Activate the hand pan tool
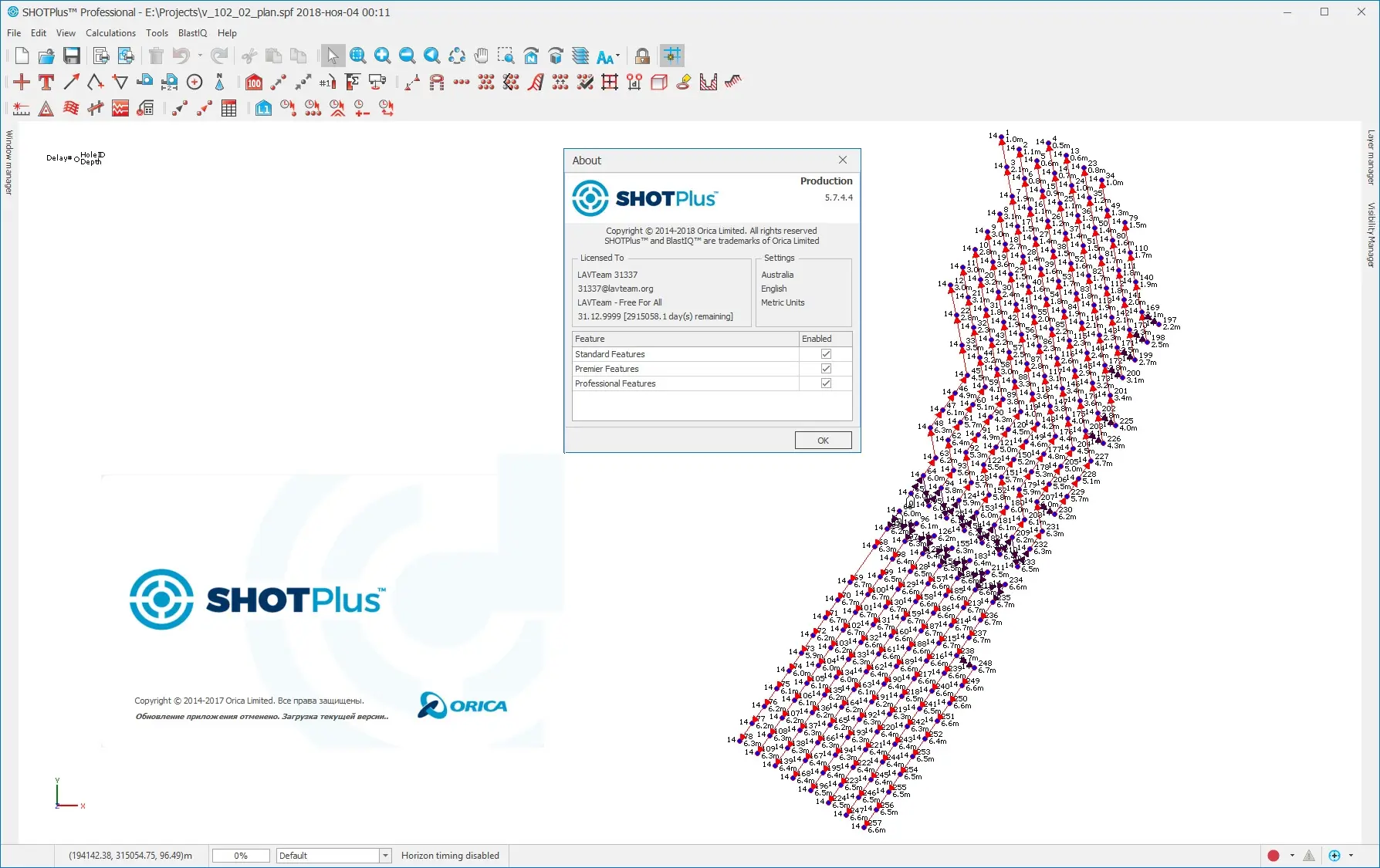Viewport: 1380px width, 868px height. pos(481,56)
